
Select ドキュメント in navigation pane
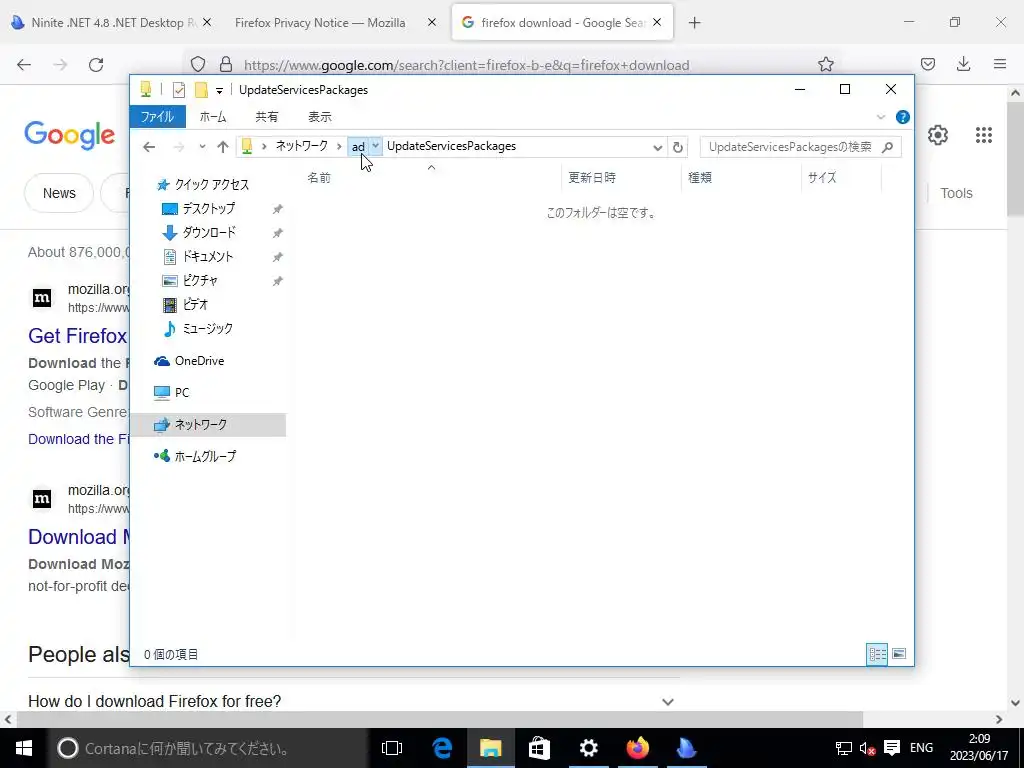(207, 257)
